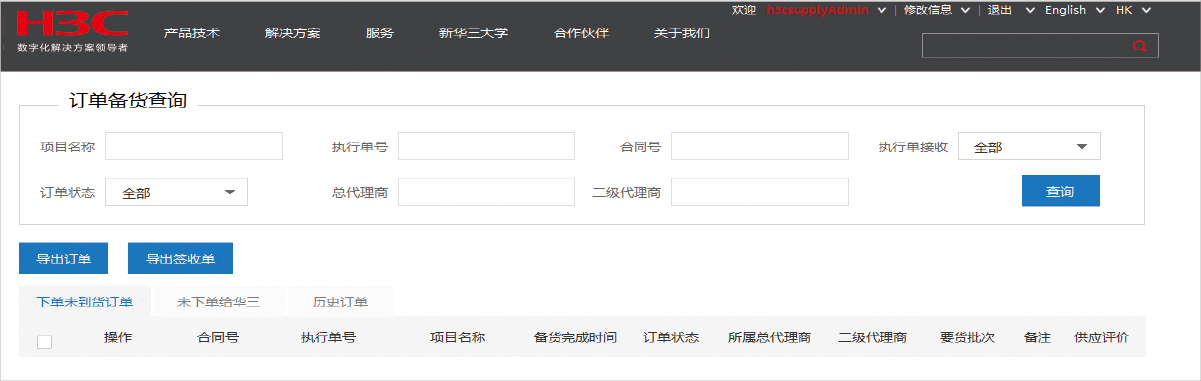The image size is (1201, 381).
Task: Click 导出签收单 button
Action: coord(180,258)
